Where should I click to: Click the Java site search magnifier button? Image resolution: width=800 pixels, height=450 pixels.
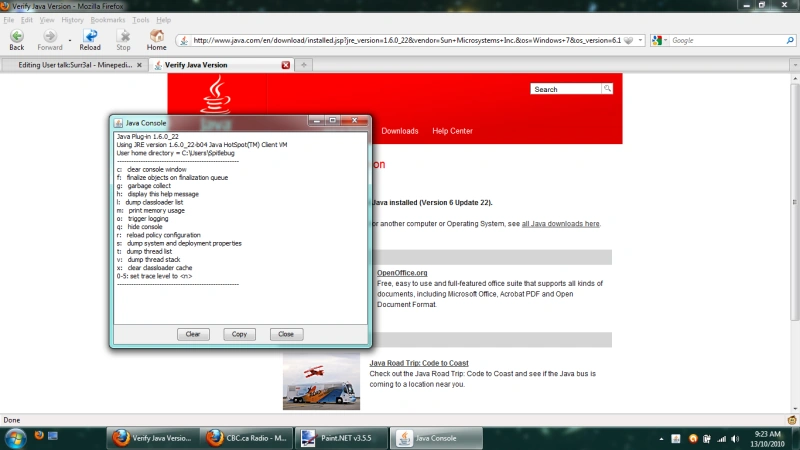(x=607, y=89)
